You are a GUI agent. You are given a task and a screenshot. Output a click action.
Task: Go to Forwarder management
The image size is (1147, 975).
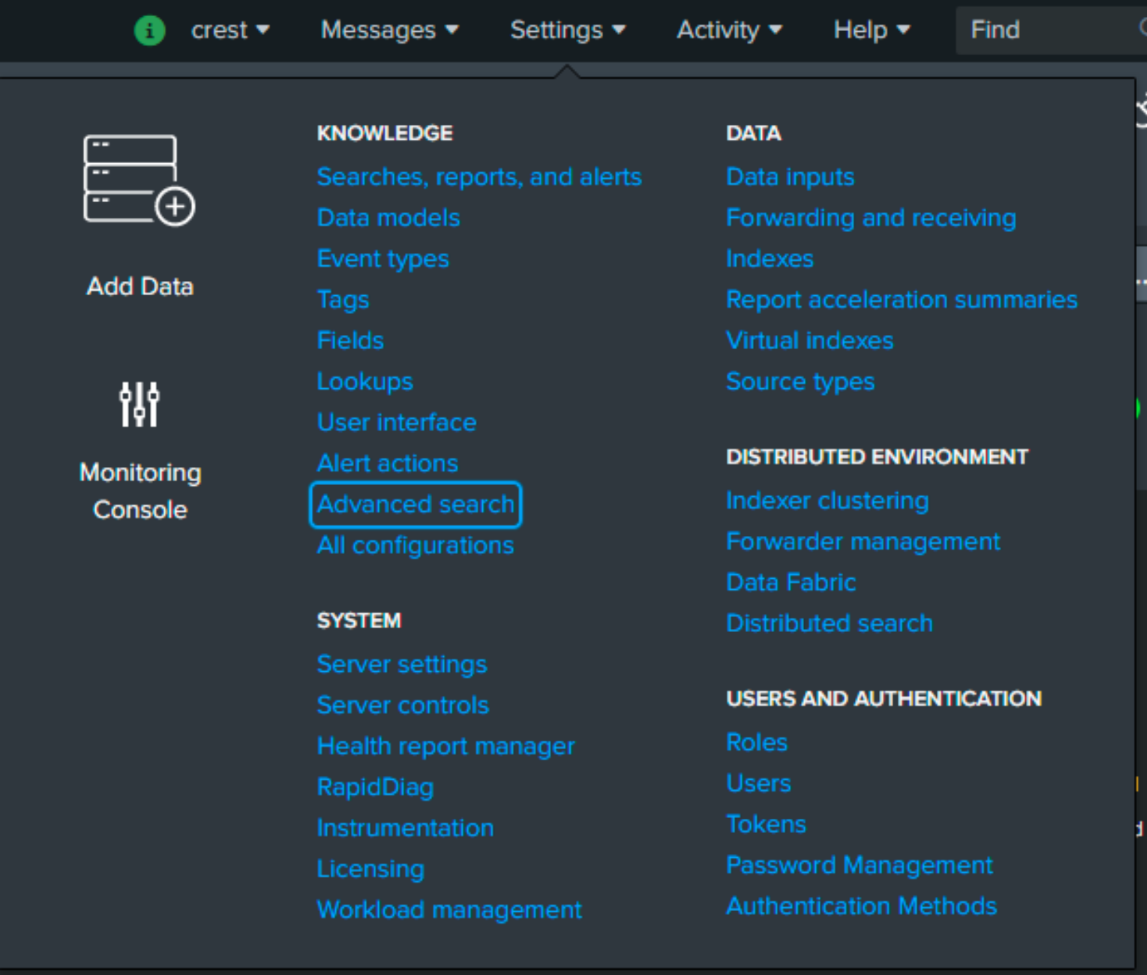click(862, 542)
